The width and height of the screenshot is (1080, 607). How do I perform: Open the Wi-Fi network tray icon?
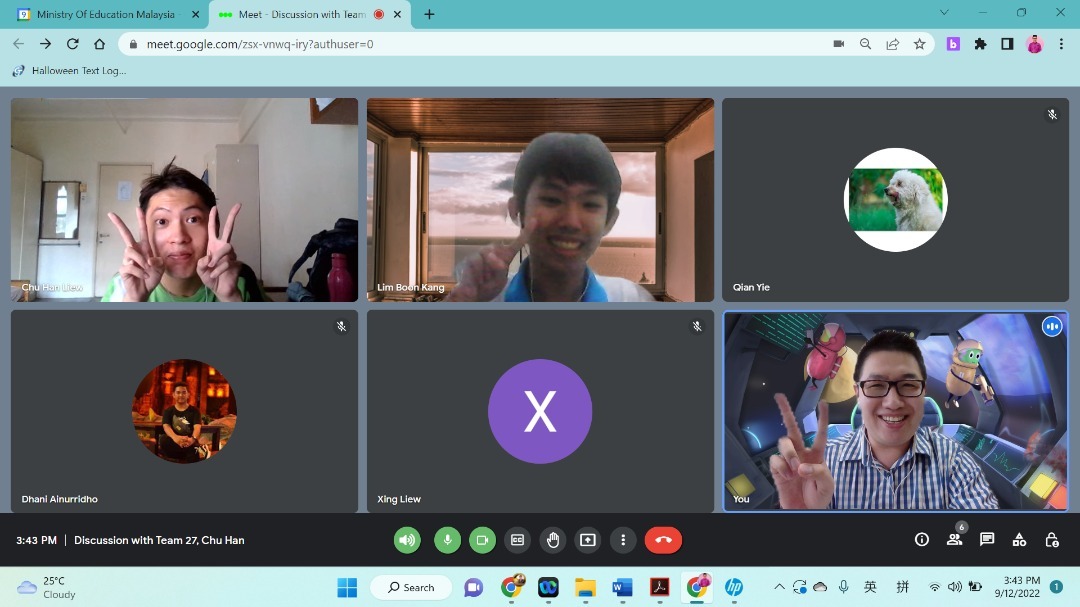(935, 587)
